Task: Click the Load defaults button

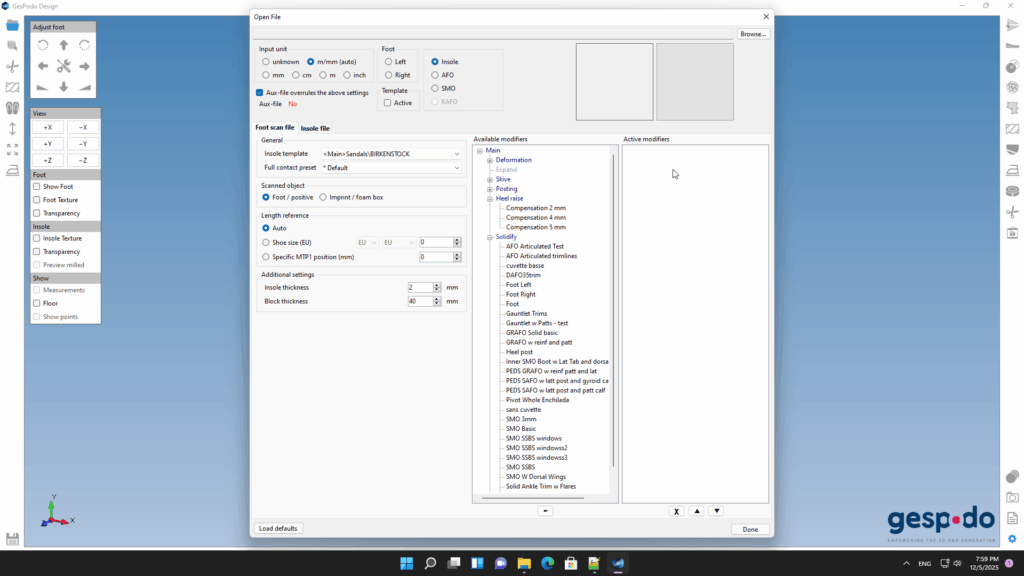Action: click(x=279, y=528)
